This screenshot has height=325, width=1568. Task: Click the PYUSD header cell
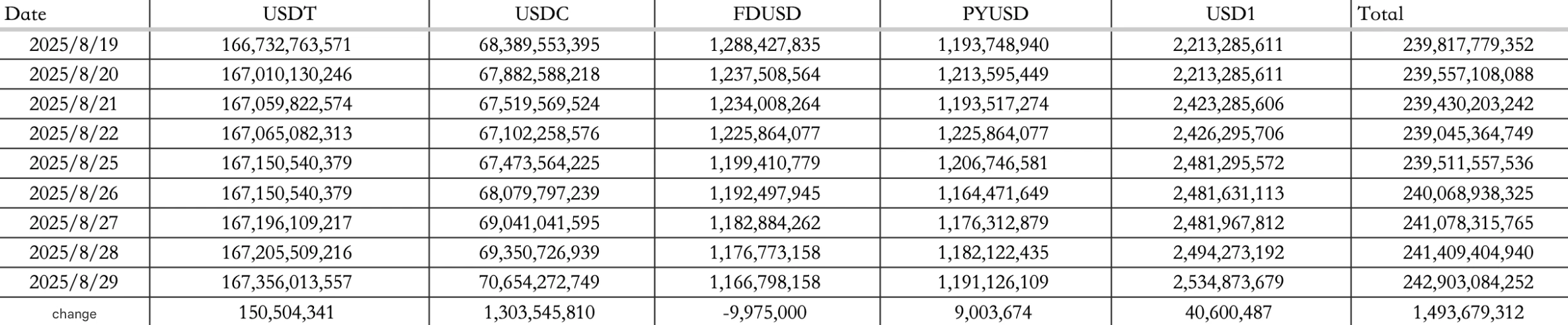(996, 14)
